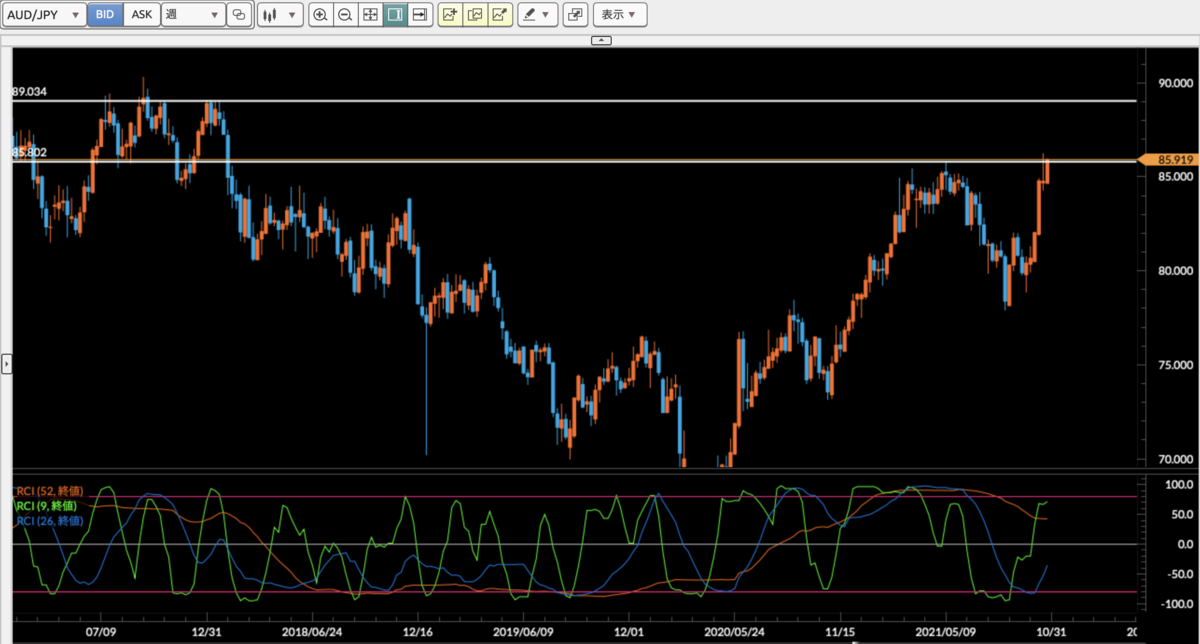The image size is (1200, 644).
Task: Zoom out using the minus magnifier icon
Action: click(345, 14)
